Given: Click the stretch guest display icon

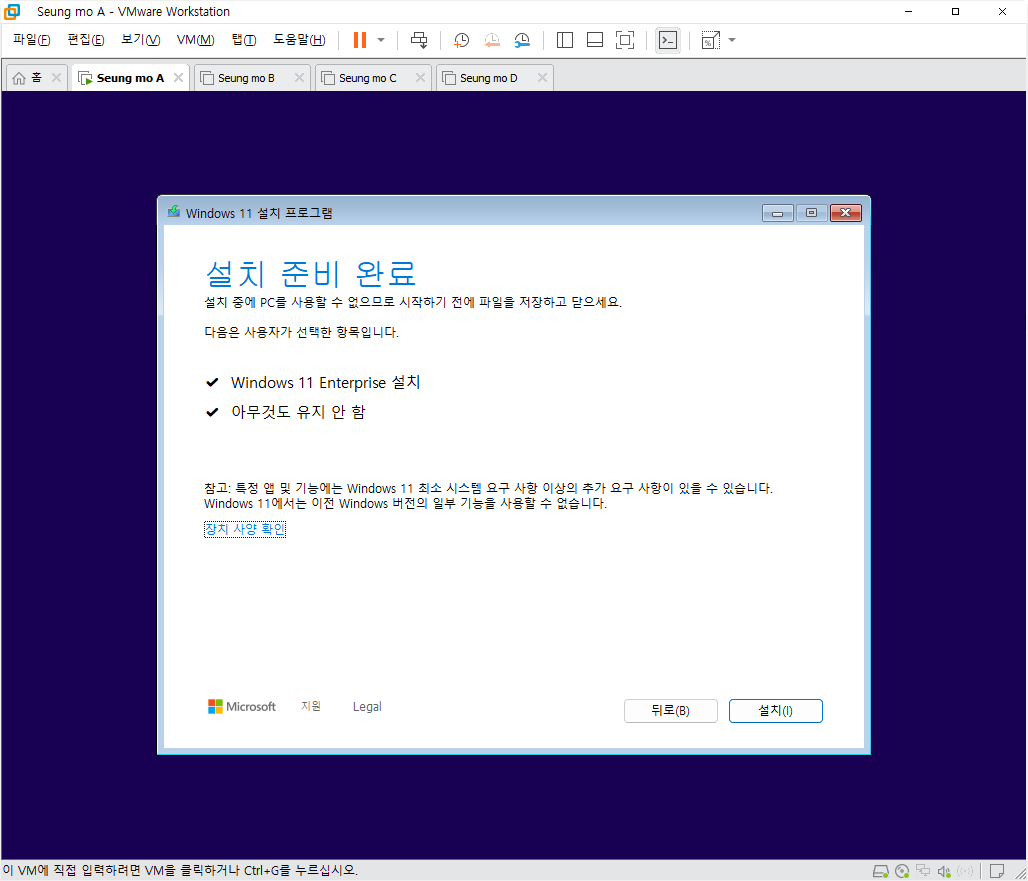Looking at the screenshot, I should [711, 41].
